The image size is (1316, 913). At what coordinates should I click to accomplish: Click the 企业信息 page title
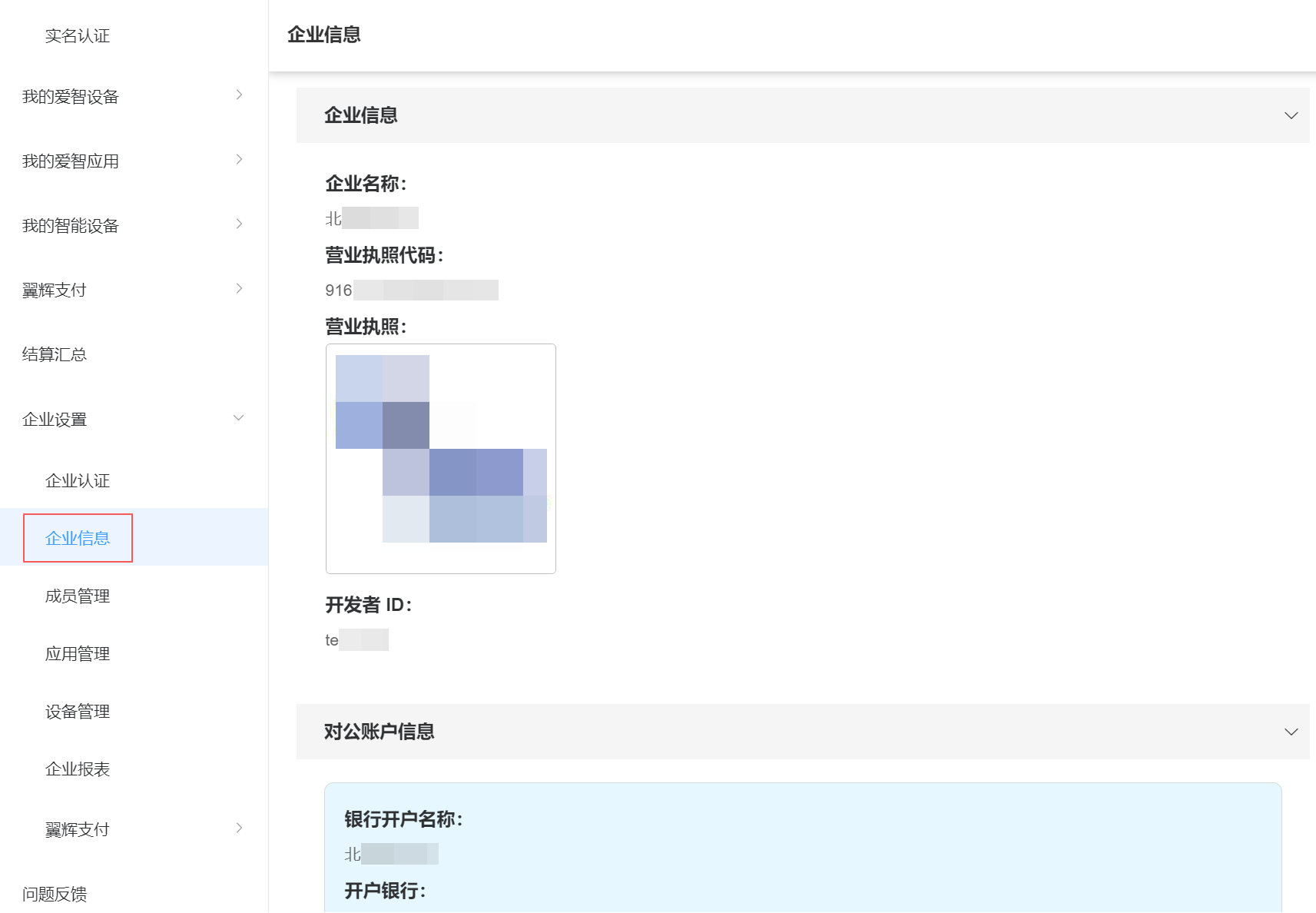point(323,35)
